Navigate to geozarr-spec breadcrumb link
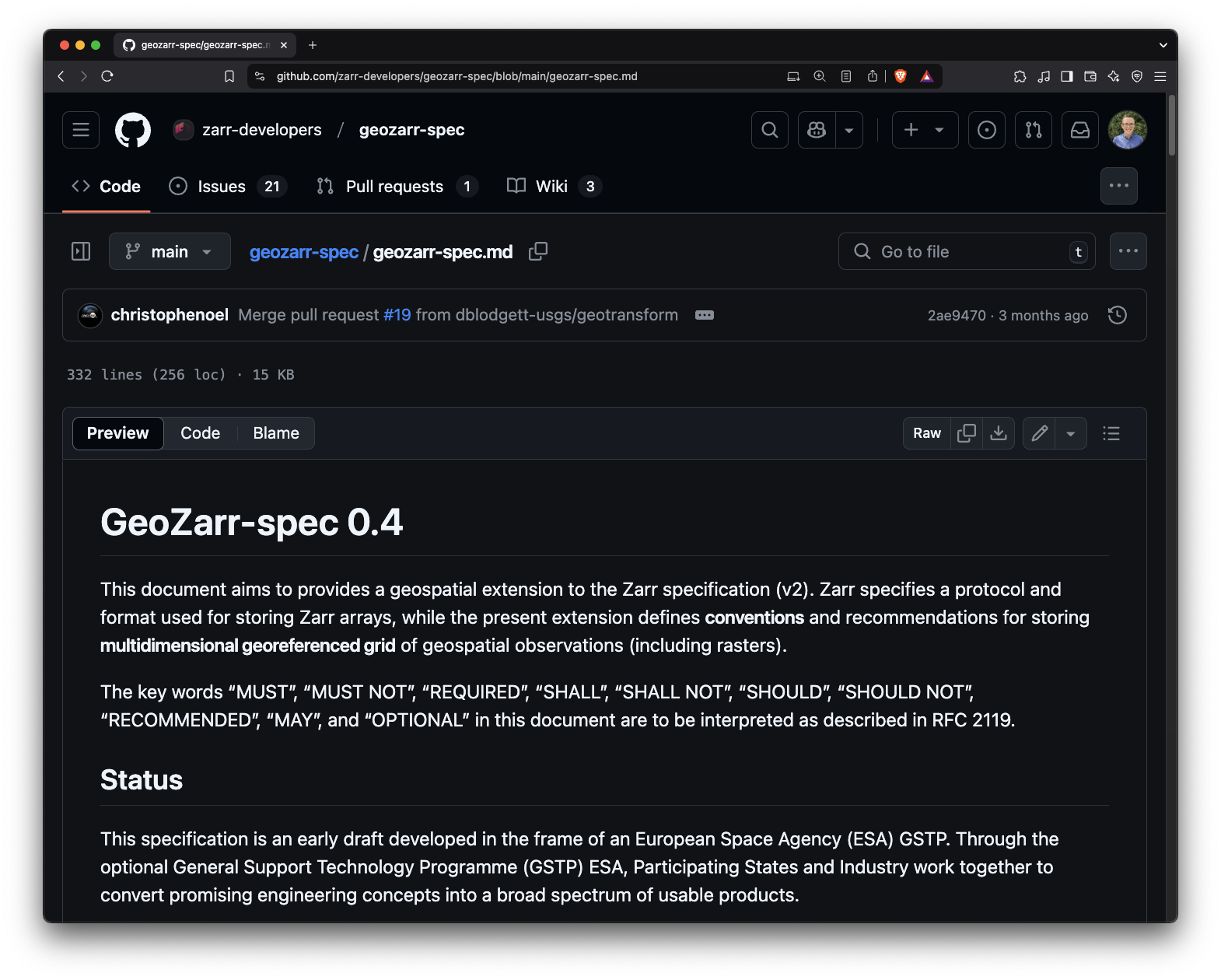Screen dimensions: 1221x980 [304, 252]
